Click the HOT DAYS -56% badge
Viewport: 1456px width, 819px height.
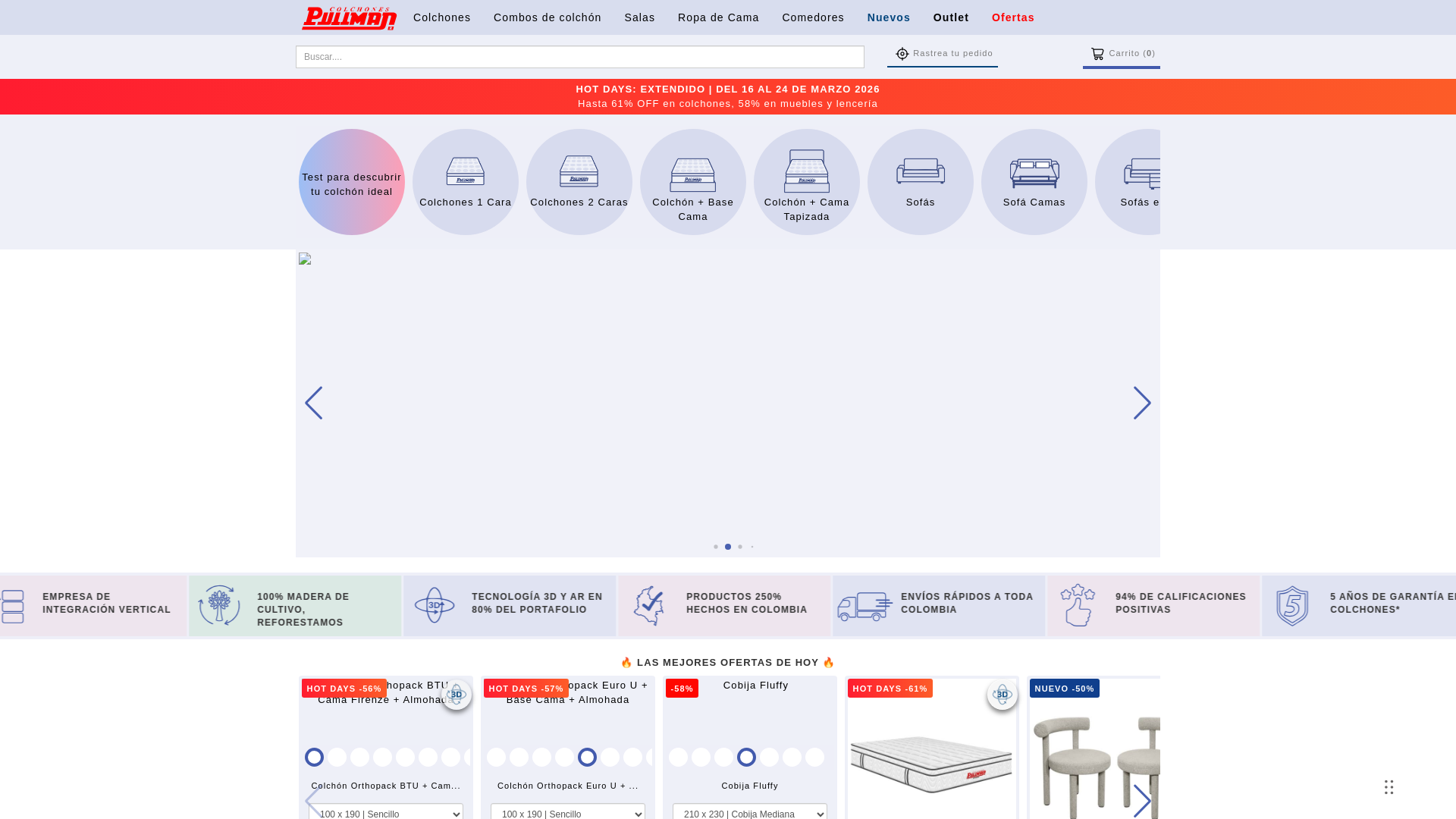click(x=344, y=689)
